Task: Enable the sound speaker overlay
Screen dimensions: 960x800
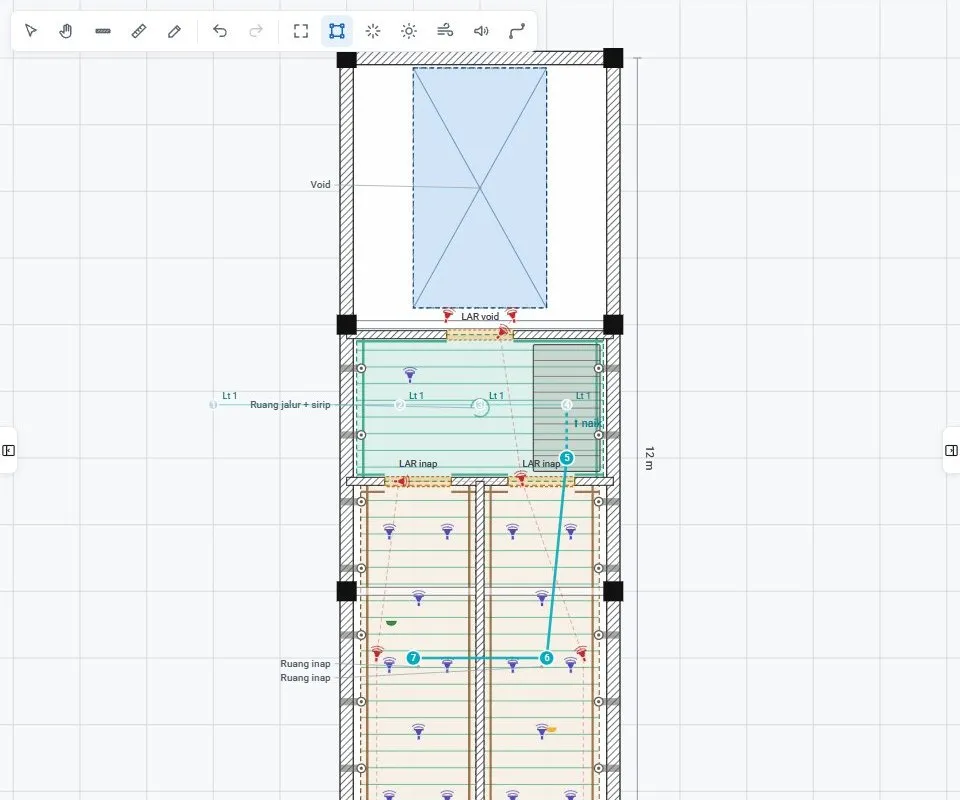Action: tap(481, 31)
